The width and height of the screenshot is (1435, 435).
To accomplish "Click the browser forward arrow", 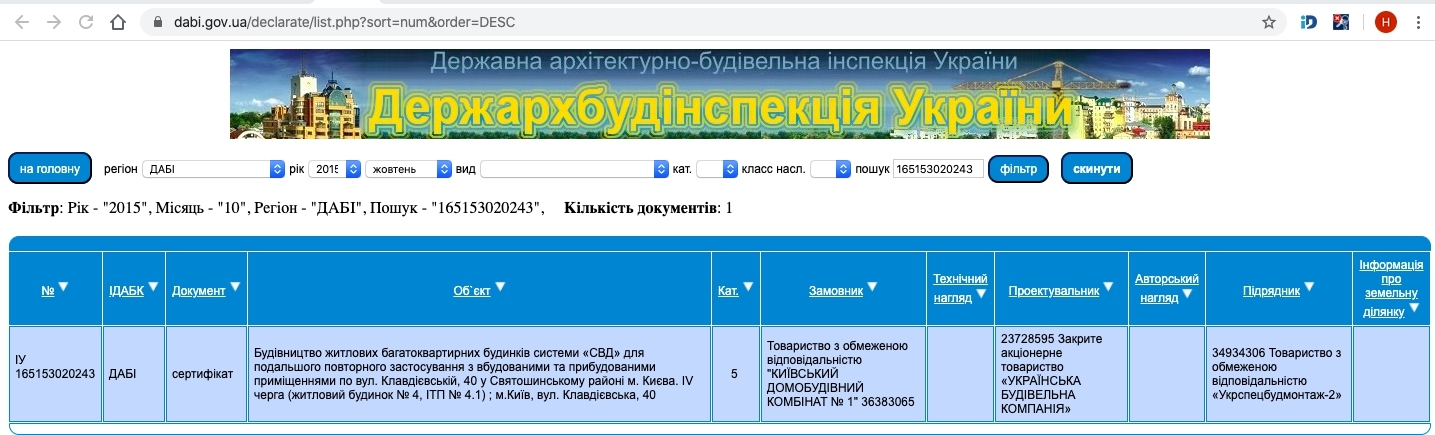I will 54,21.
